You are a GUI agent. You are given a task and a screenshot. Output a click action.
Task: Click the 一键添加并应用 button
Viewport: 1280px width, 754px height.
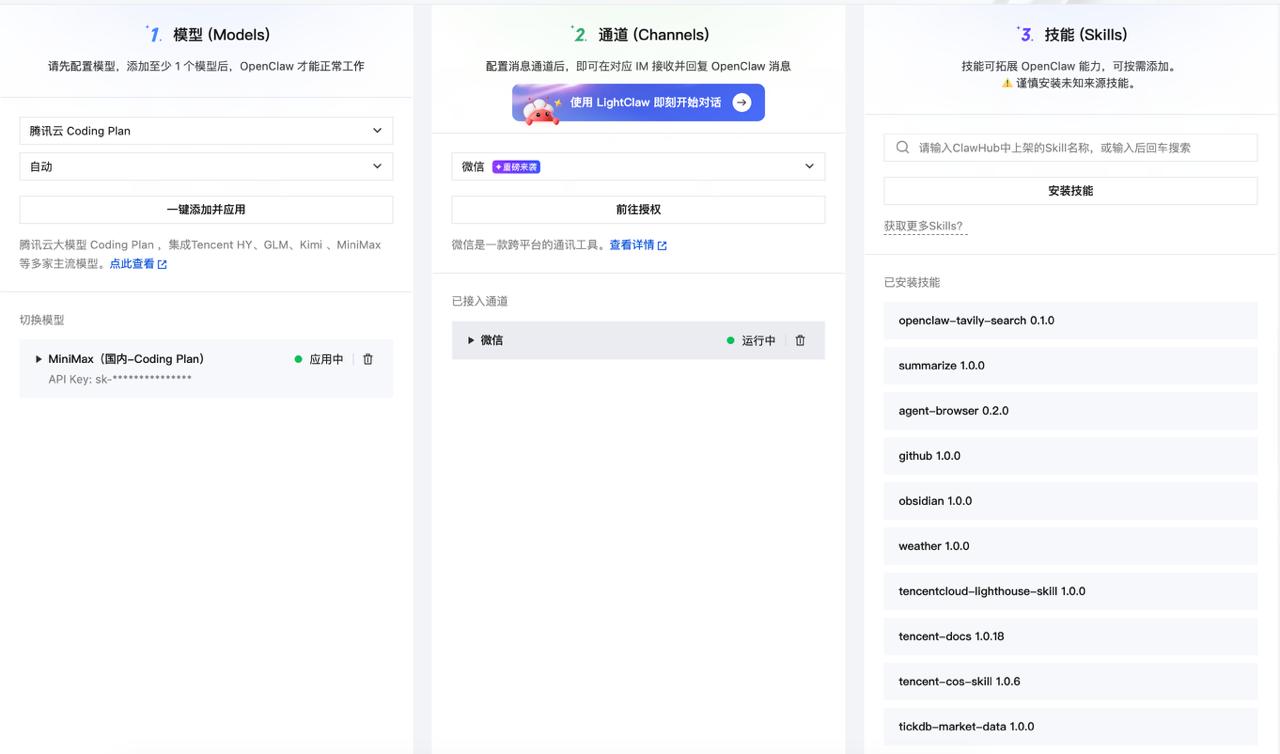pos(206,209)
